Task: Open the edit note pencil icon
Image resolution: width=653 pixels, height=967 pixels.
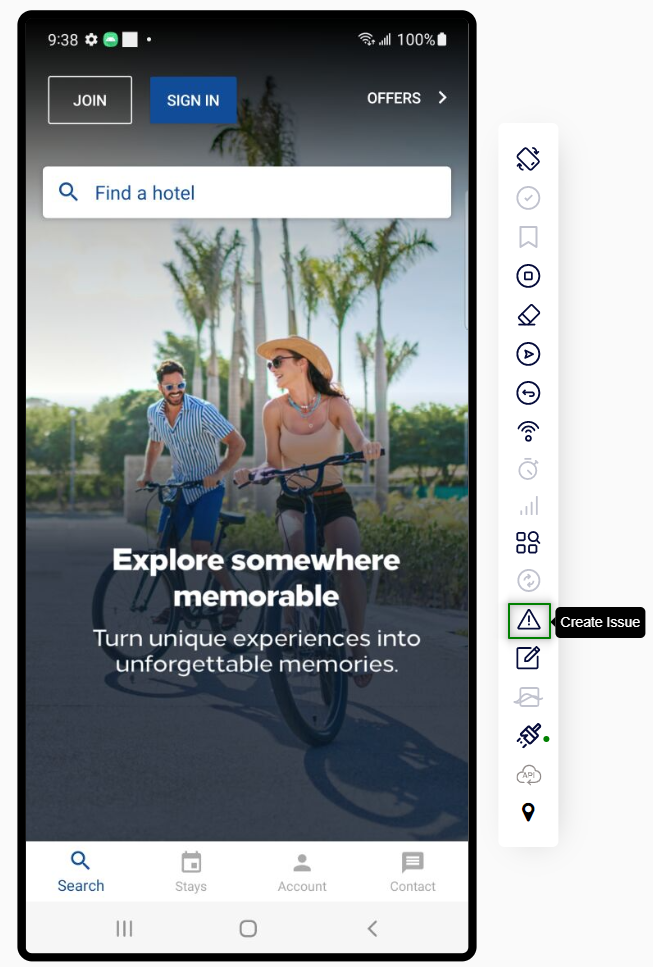Action: pos(528,658)
